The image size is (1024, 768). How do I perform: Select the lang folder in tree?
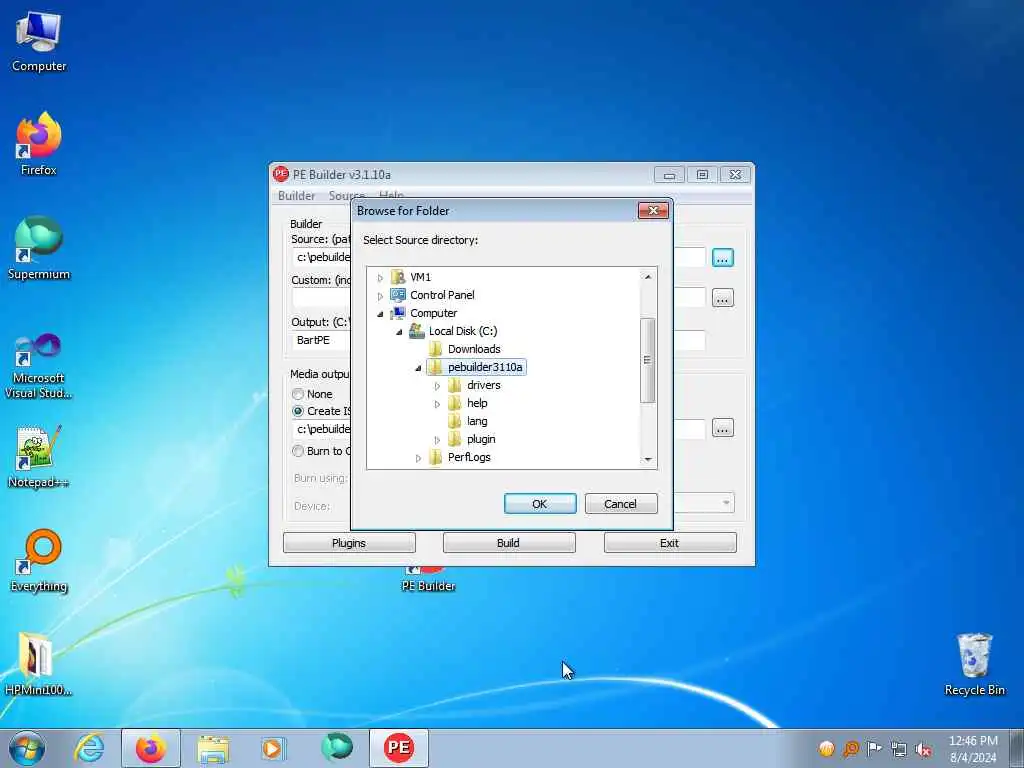click(x=468, y=421)
